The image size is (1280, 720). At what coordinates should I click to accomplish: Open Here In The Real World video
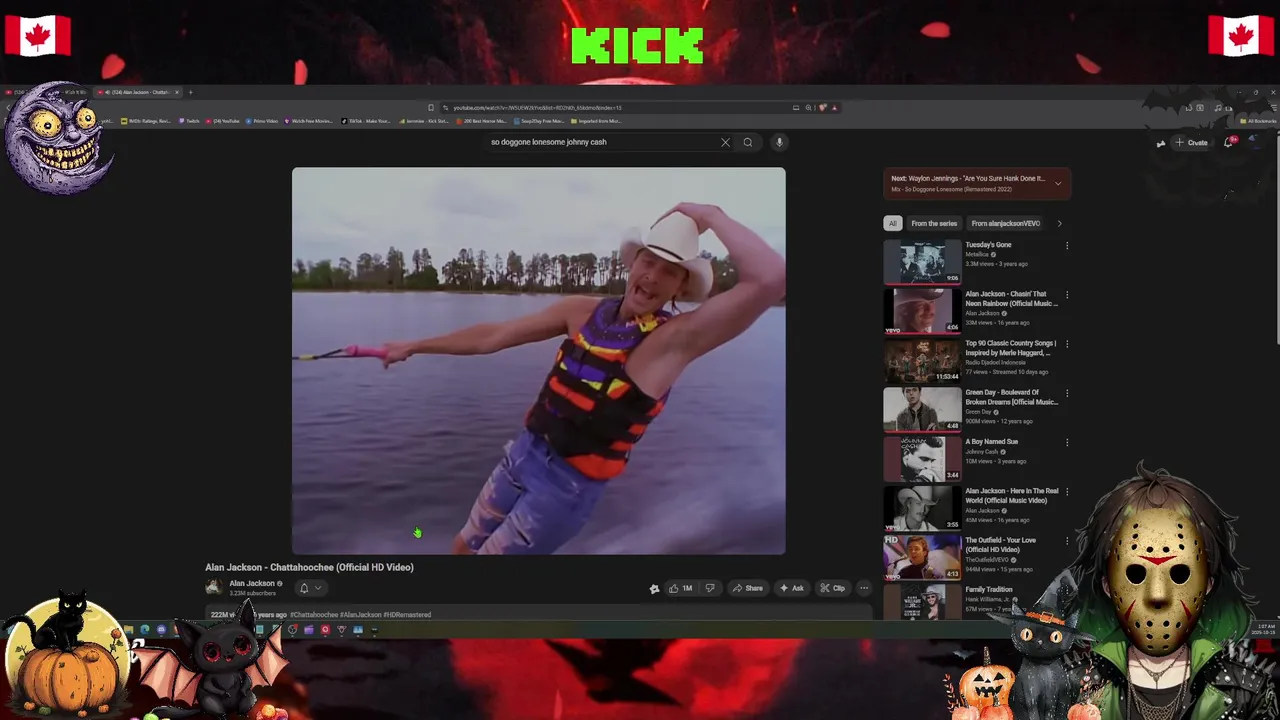pos(922,507)
